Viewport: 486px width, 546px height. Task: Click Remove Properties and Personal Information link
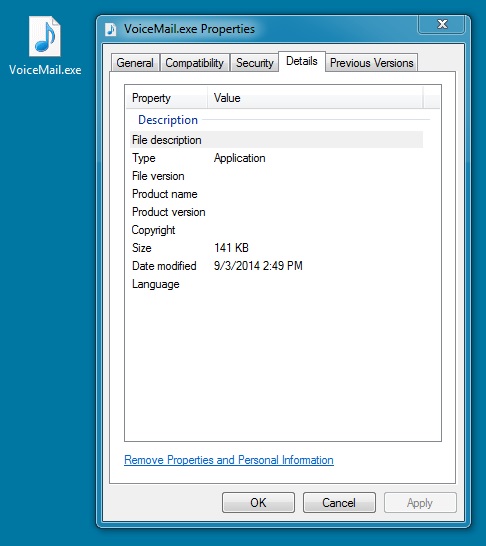click(x=229, y=460)
